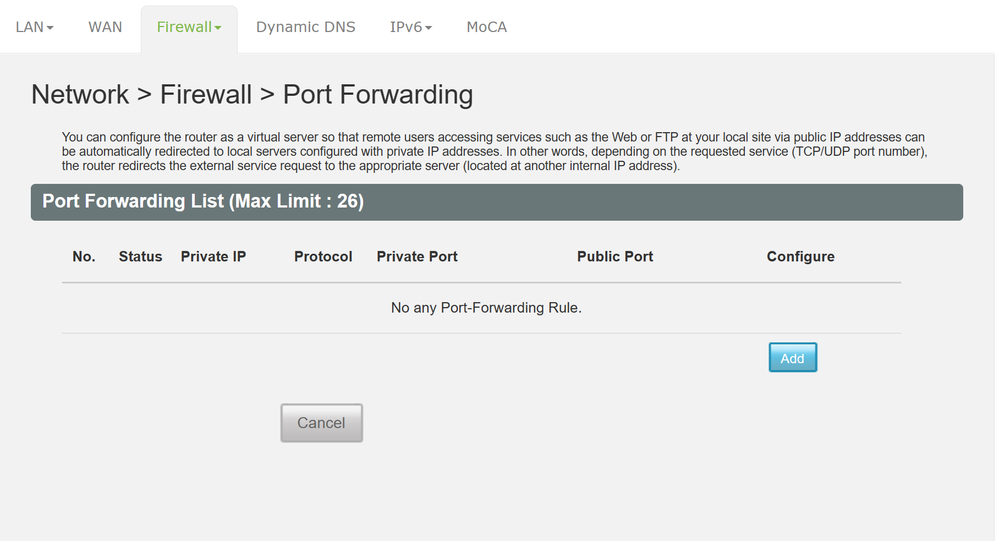Click the No. column header

pos(84,257)
